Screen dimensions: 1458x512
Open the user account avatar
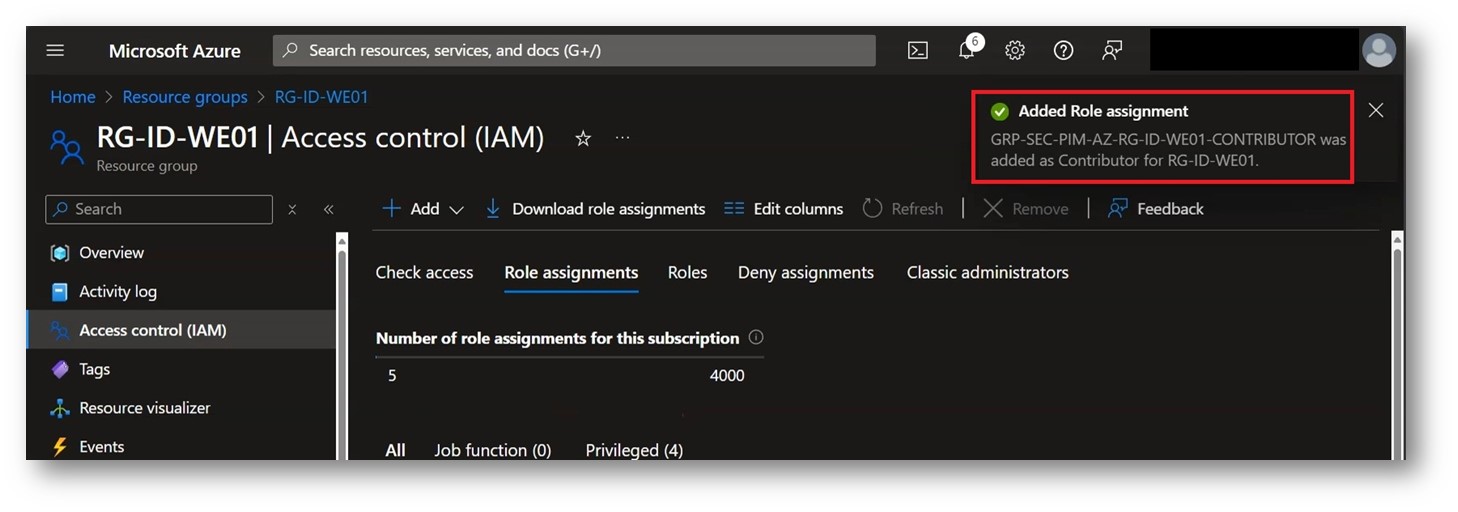(x=1379, y=50)
